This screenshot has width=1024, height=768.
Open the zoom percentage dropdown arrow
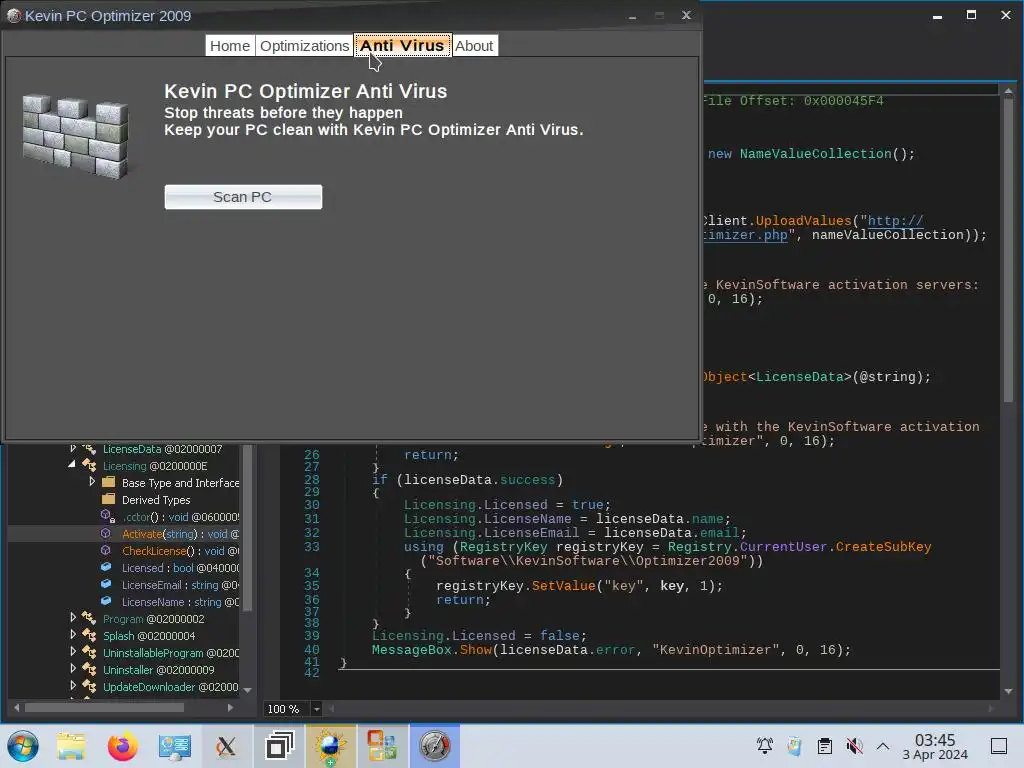point(317,709)
